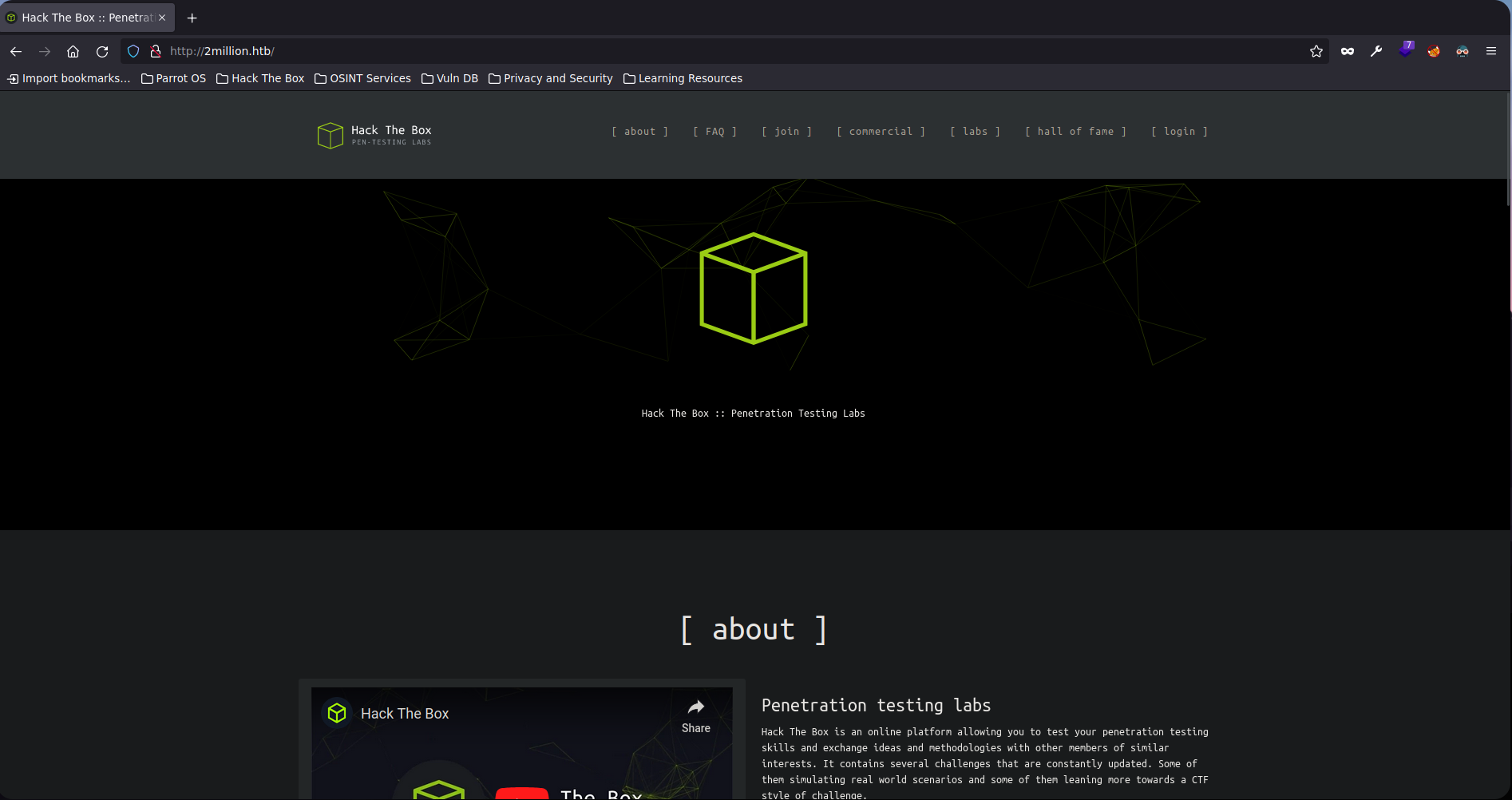This screenshot has width=1512, height=800.
Task: Open [ hall of fame ] link
Action: click(1075, 132)
